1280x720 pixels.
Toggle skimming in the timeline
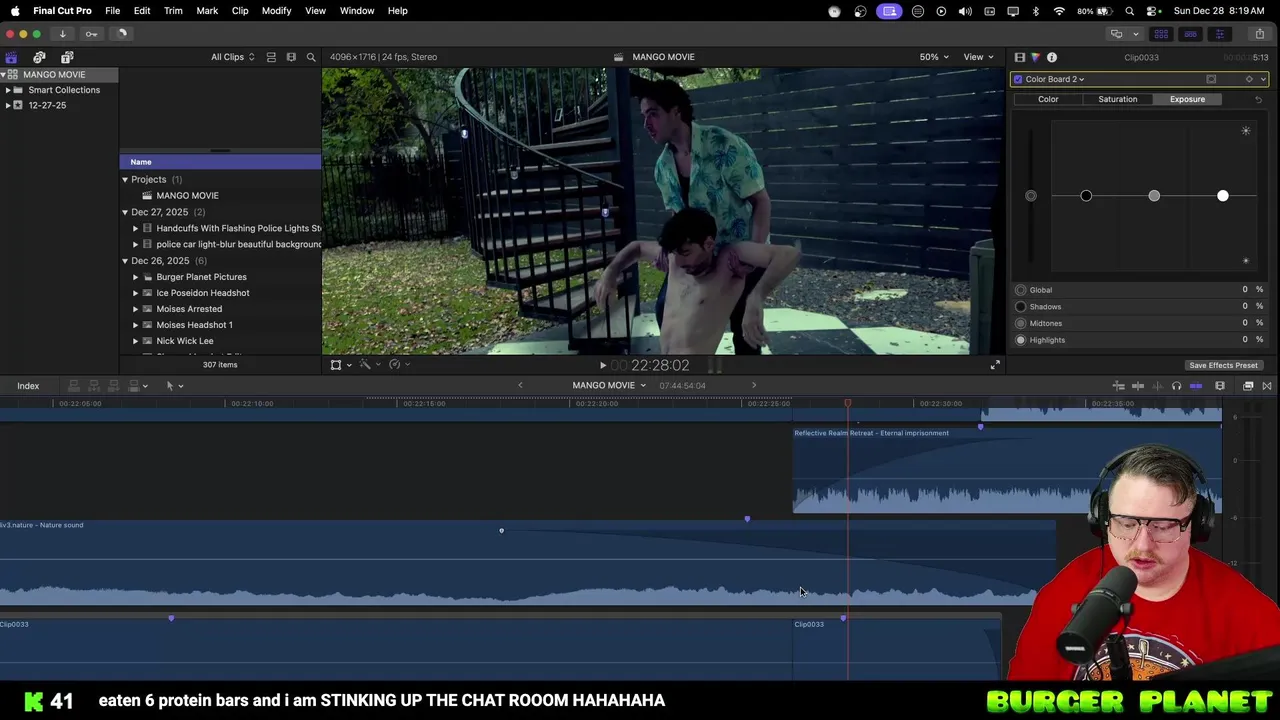[1138, 386]
